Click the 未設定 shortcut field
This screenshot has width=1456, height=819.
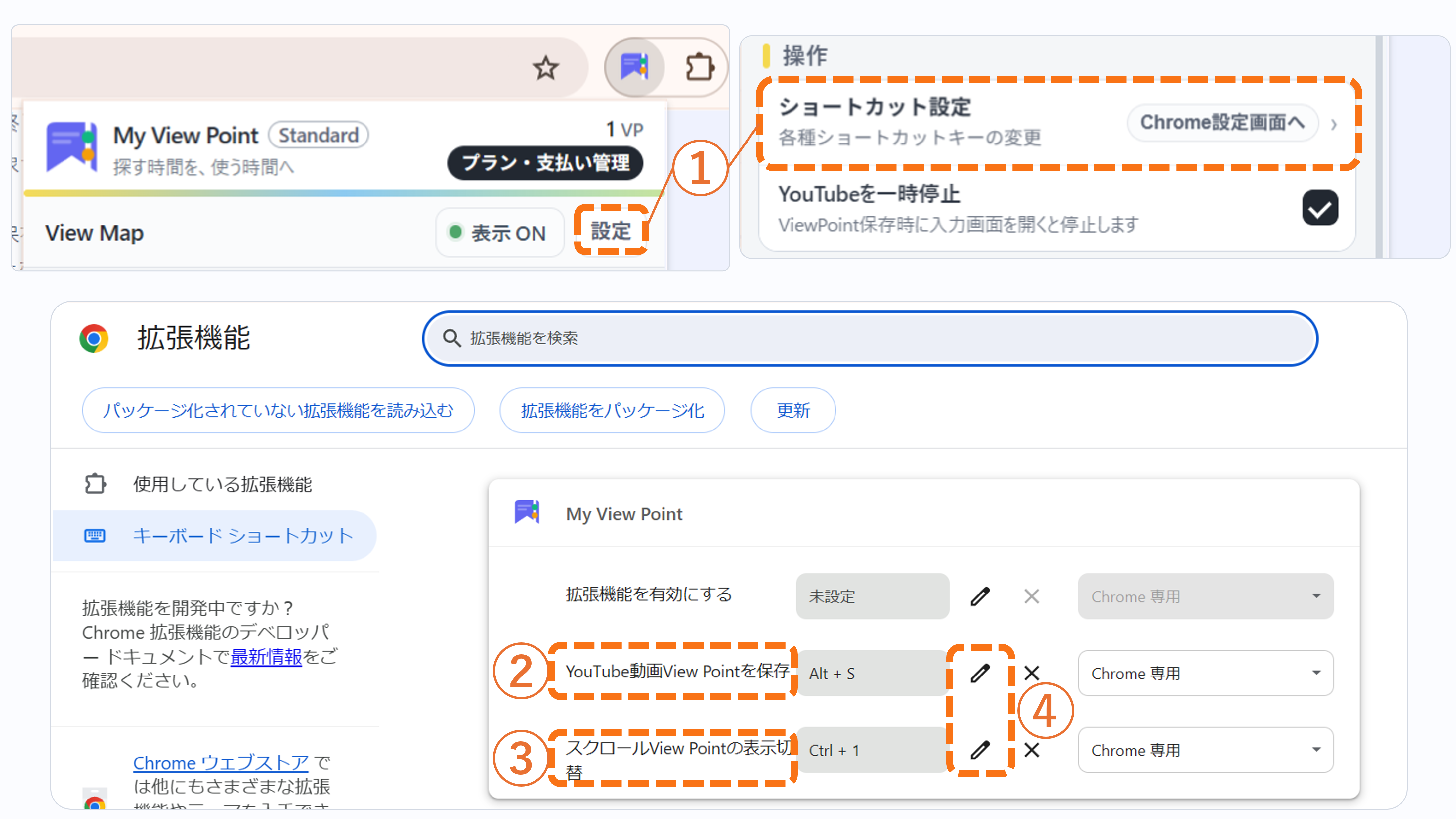[x=873, y=596]
